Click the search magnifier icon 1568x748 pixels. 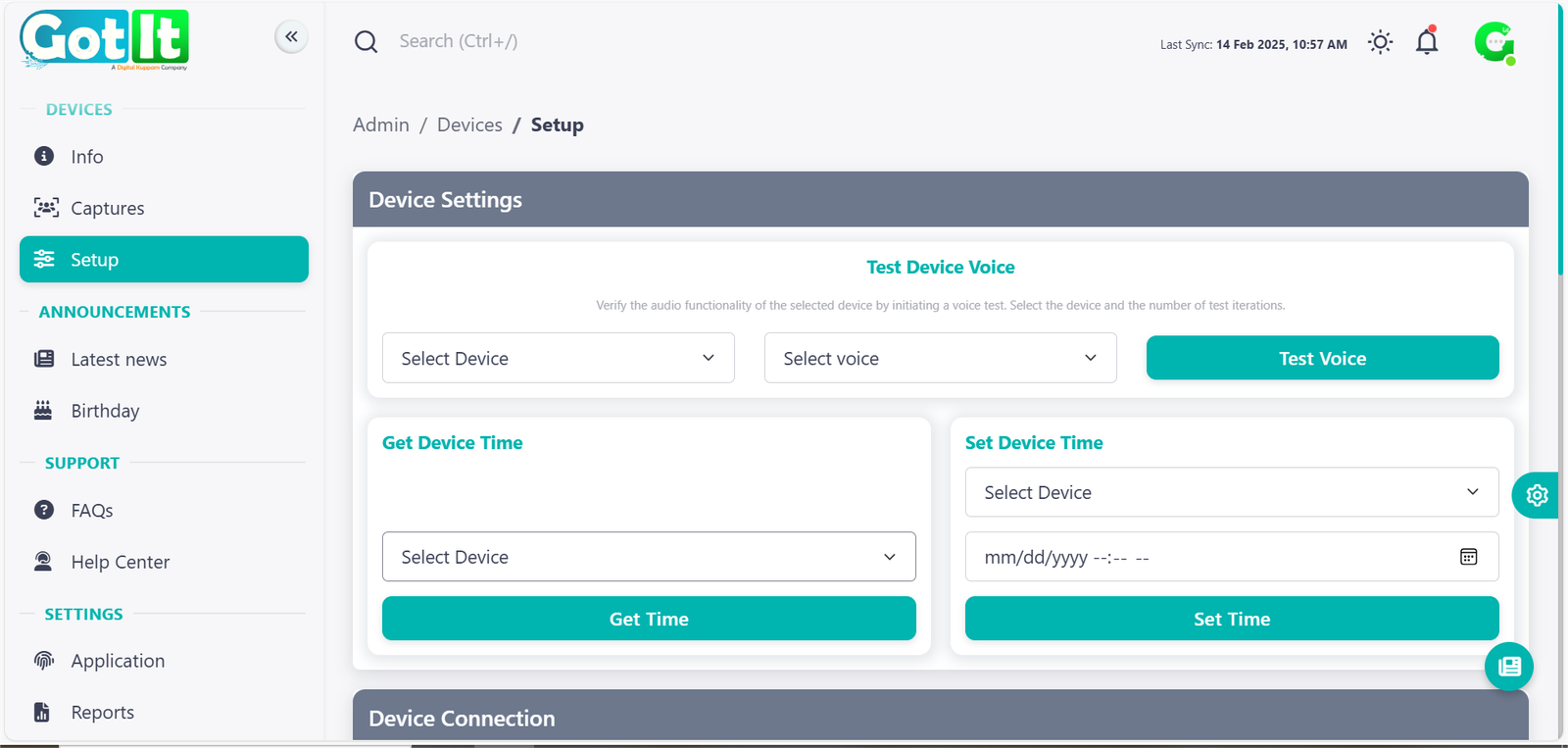point(366,41)
